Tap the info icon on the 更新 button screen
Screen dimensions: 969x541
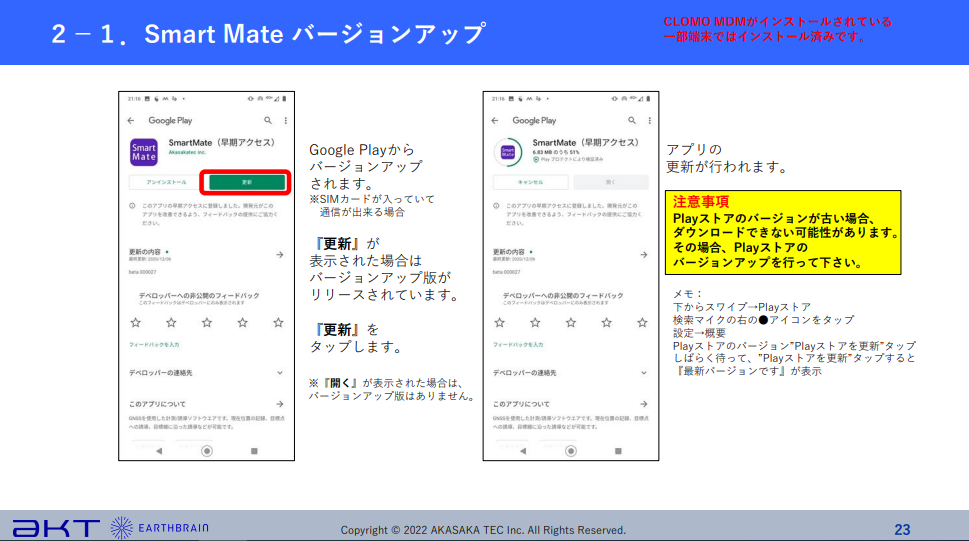(x=132, y=206)
